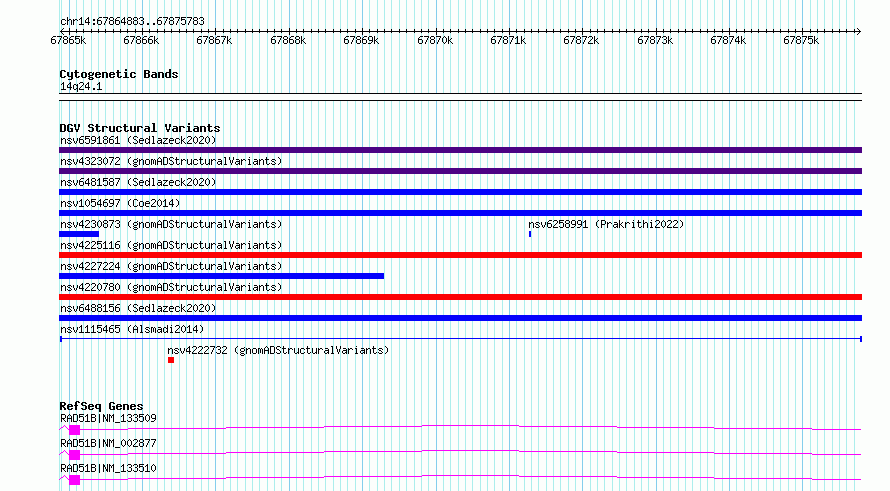Click the 67870k ruler tick label
The width and height of the screenshot is (890, 491).
point(435,40)
